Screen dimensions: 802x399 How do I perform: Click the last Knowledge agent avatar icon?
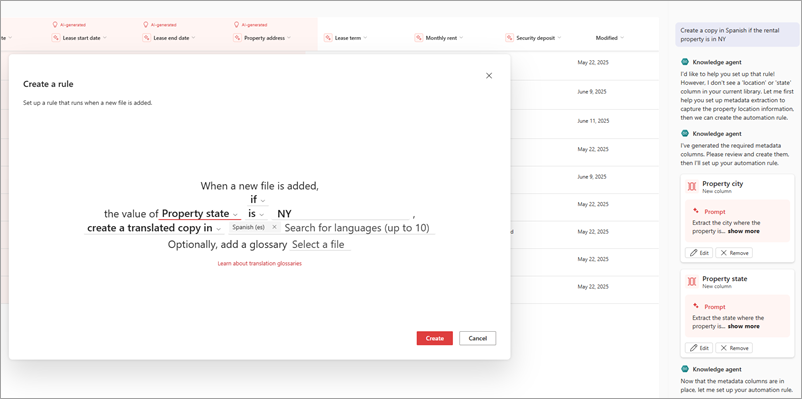(685, 369)
